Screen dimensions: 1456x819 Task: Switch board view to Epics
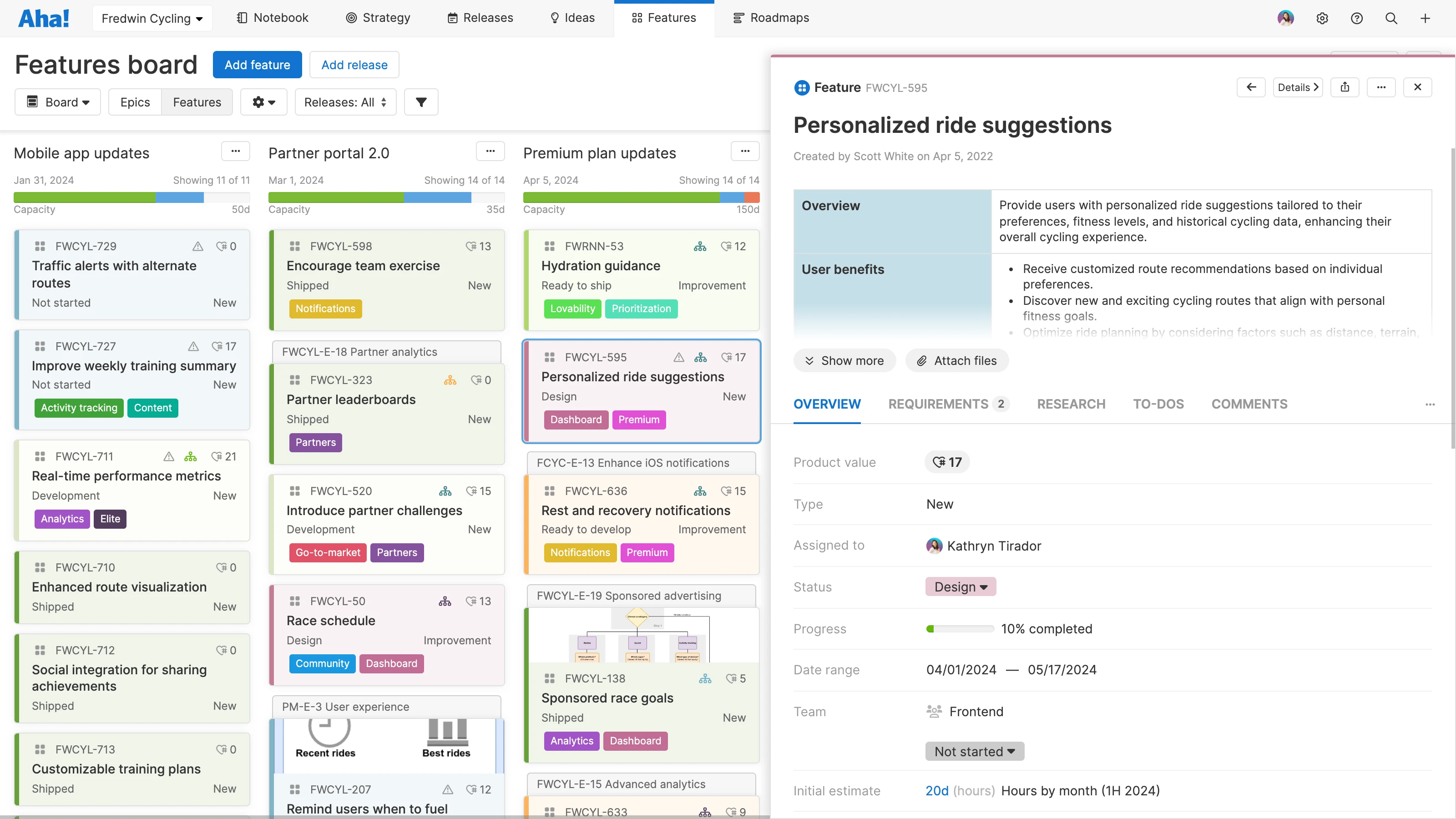[x=135, y=102]
